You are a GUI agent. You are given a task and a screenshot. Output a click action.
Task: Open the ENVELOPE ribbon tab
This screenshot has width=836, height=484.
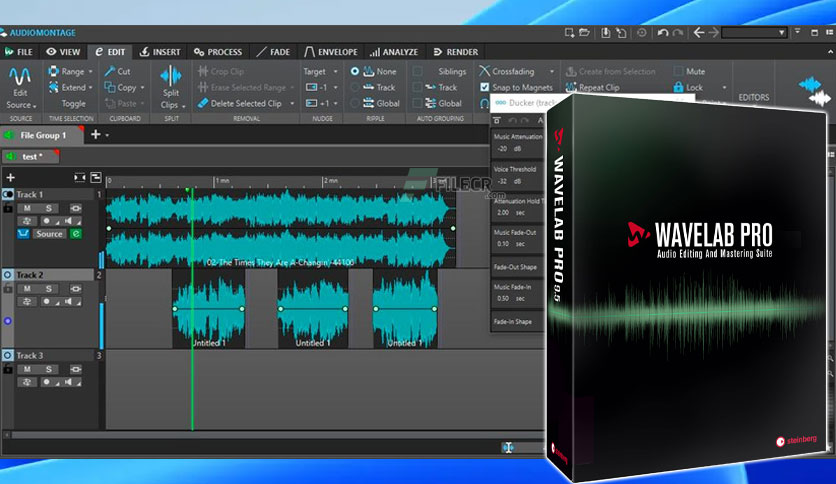coord(331,52)
